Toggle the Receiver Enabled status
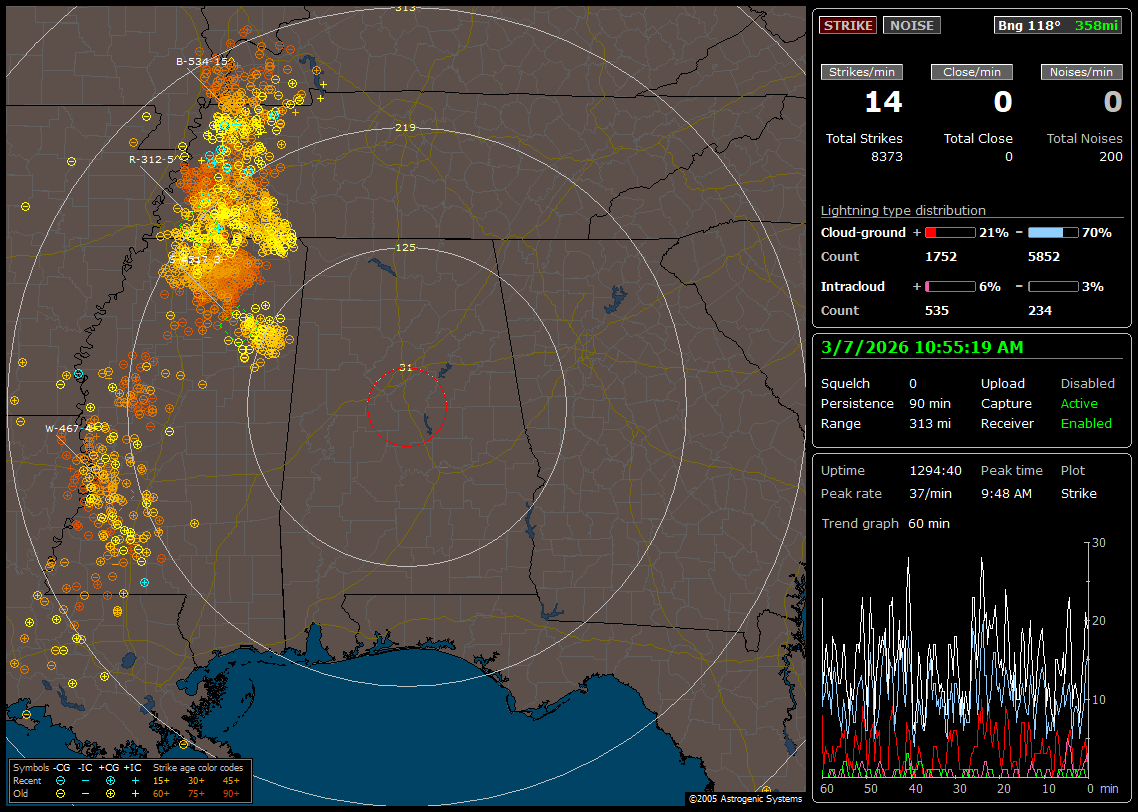This screenshot has height=812, width=1138. pyautogui.click(x=1085, y=423)
